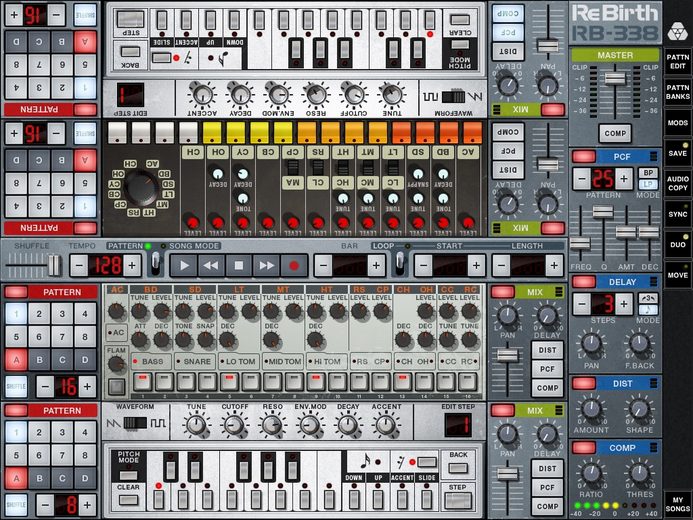Increase tempo with the plus button

pyautogui.click(x=132, y=266)
